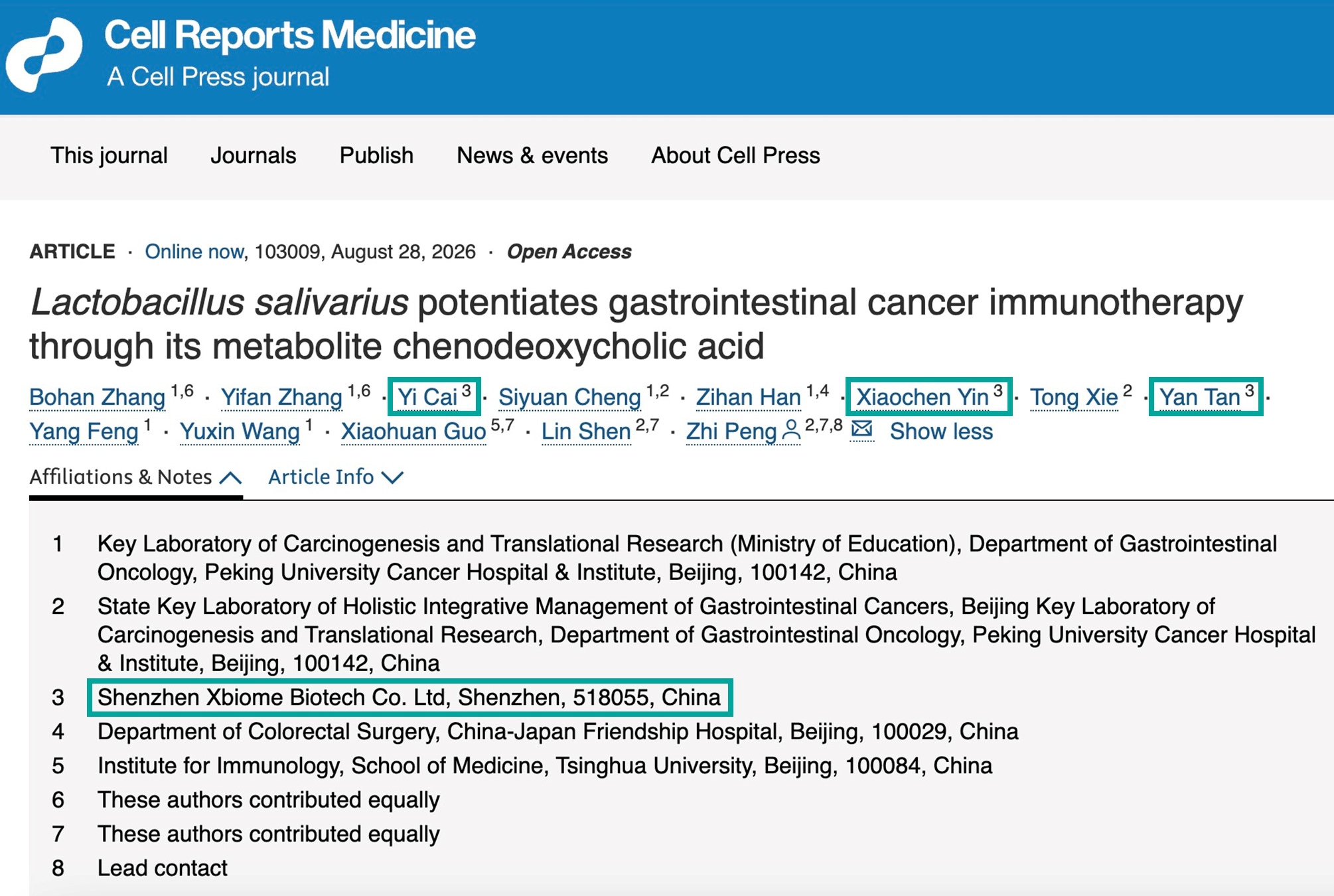Screen dimensions: 1334x896
Task: Click the Cell Reports Medicine title
Action: pyautogui.click(x=289, y=35)
